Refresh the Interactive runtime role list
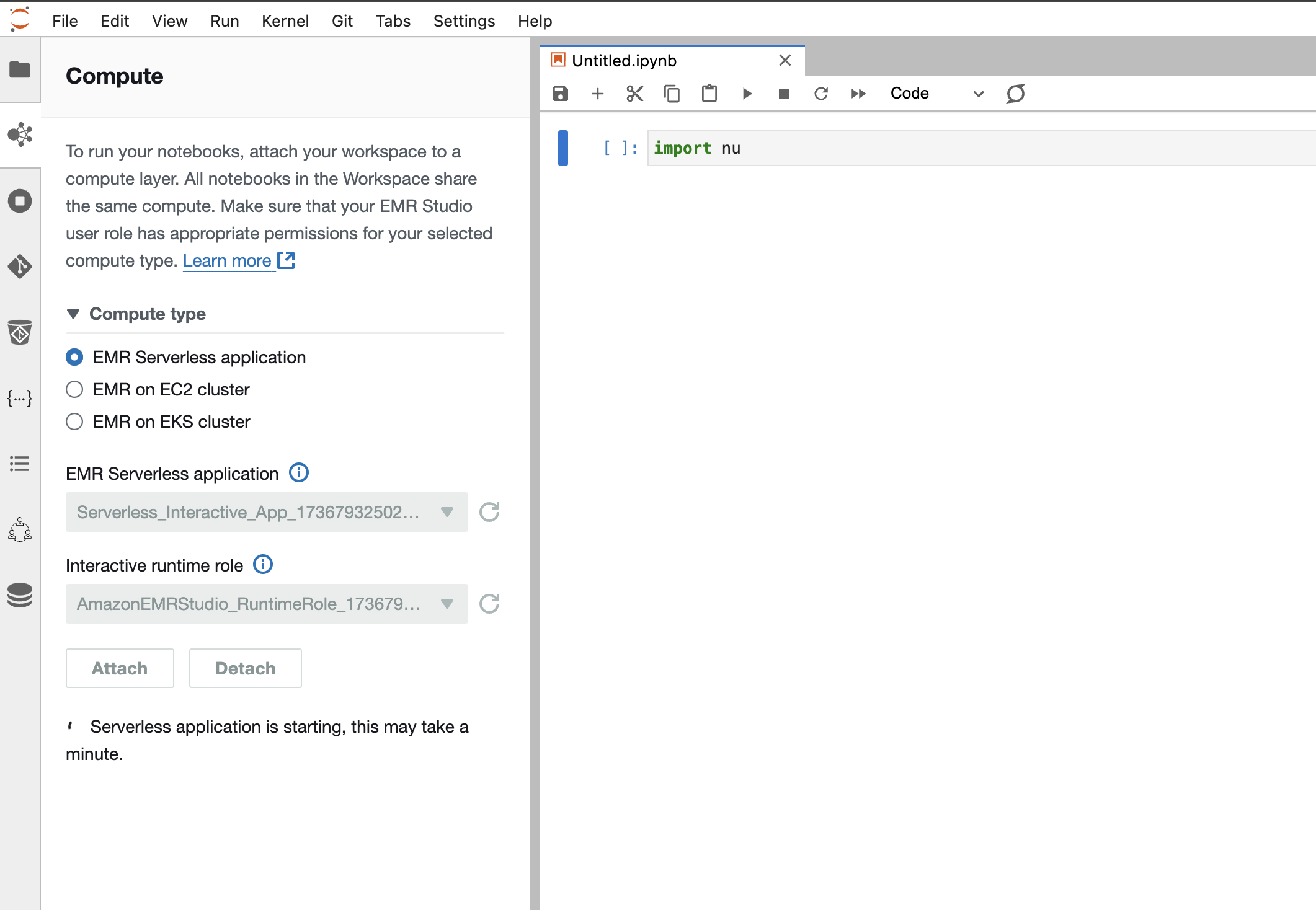Image resolution: width=1316 pixels, height=910 pixels. 489,604
